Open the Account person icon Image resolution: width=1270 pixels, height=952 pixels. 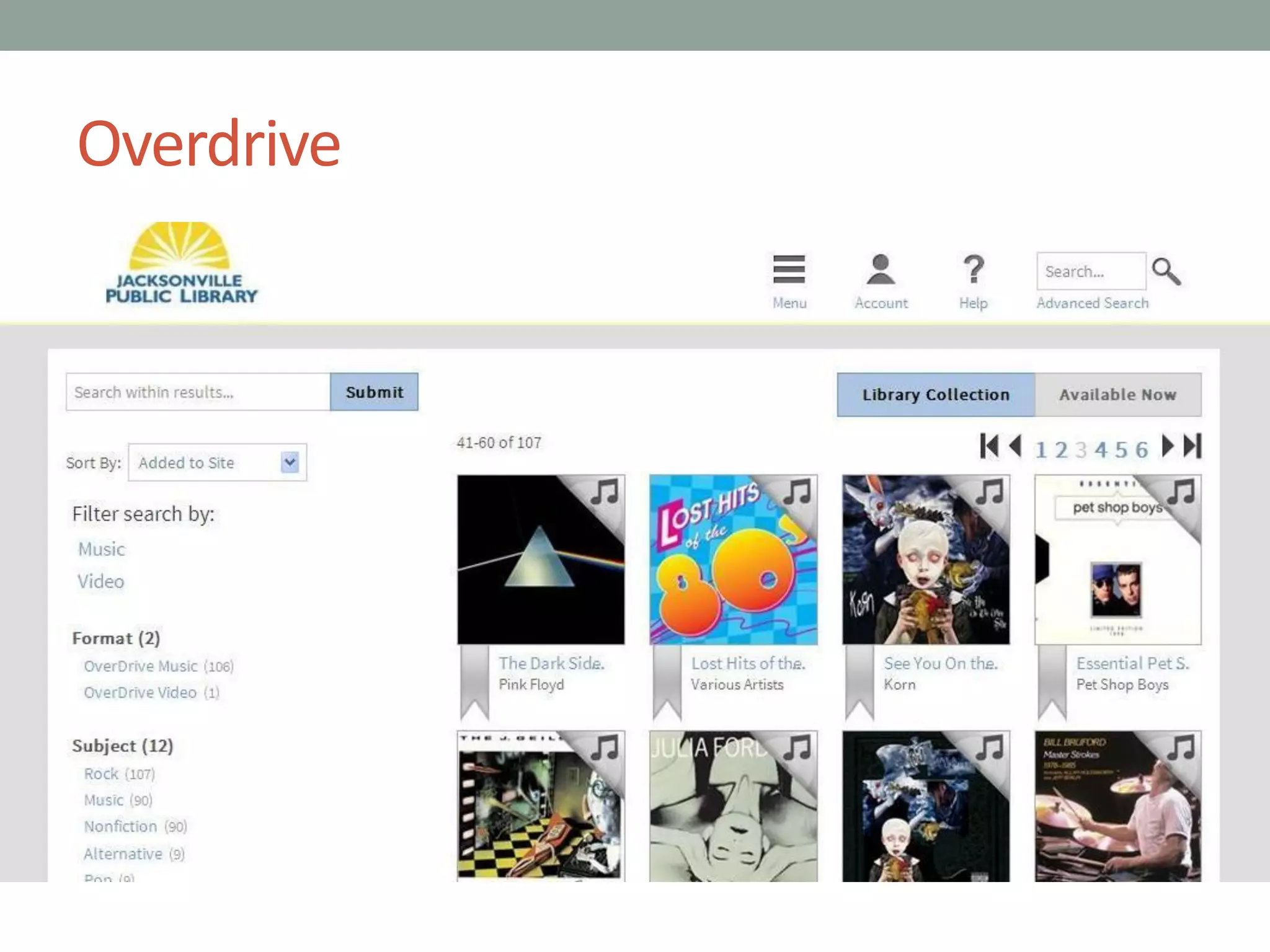[881, 270]
